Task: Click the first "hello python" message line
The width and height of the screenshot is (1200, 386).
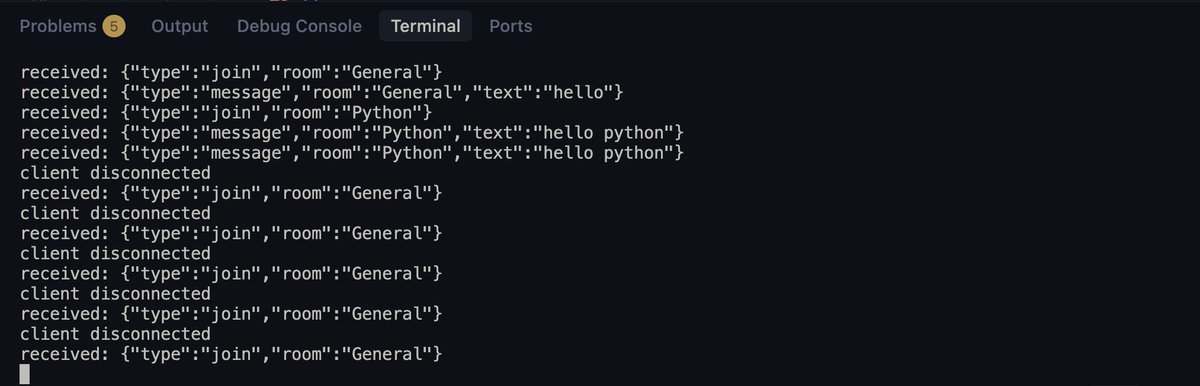Action: click(x=352, y=132)
